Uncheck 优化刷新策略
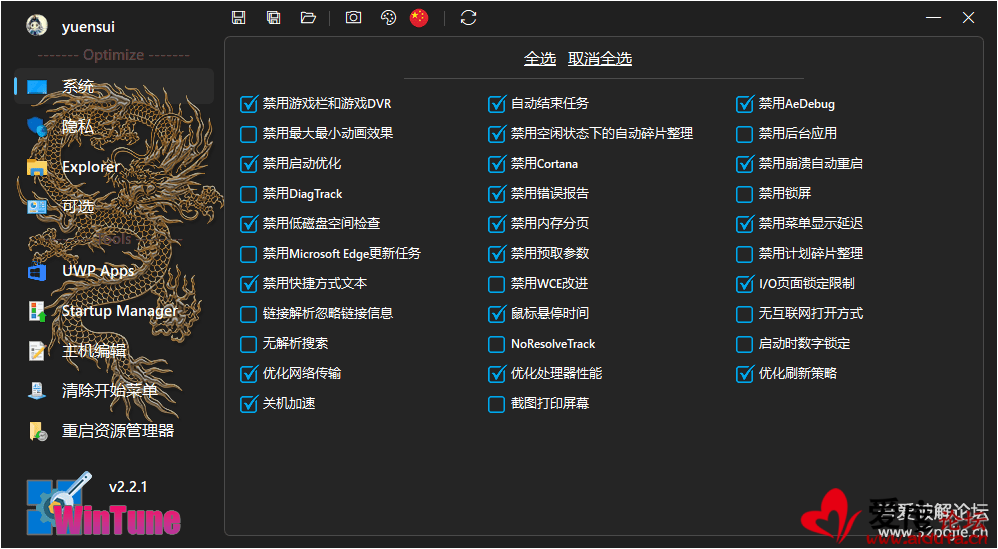Image resolution: width=998 pixels, height=549 pixels. coord(745,373)
